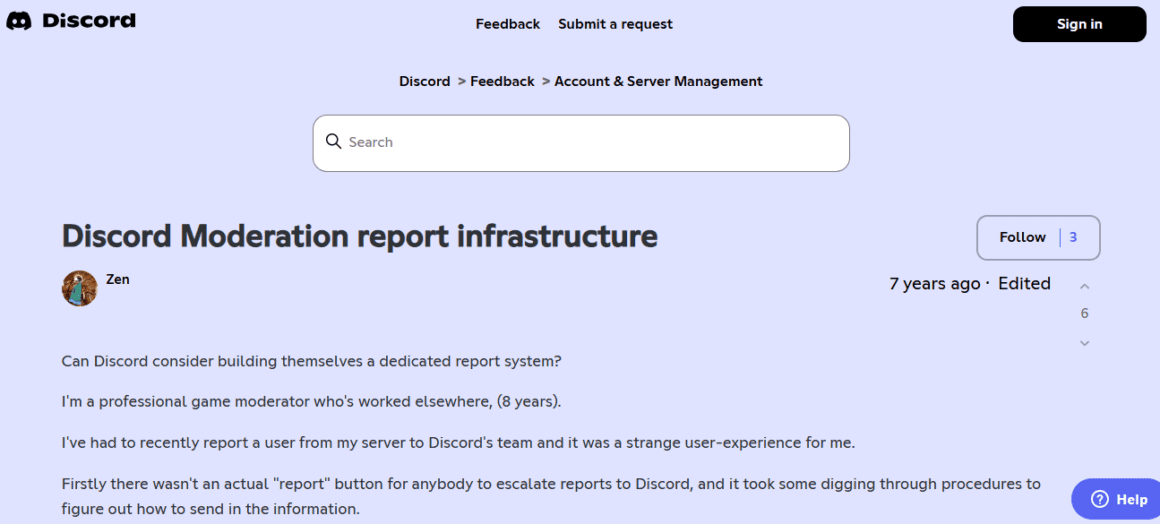1160x524 pixels.
Task: Downvote the post with the down arrow
Action: click(1085, 343)
